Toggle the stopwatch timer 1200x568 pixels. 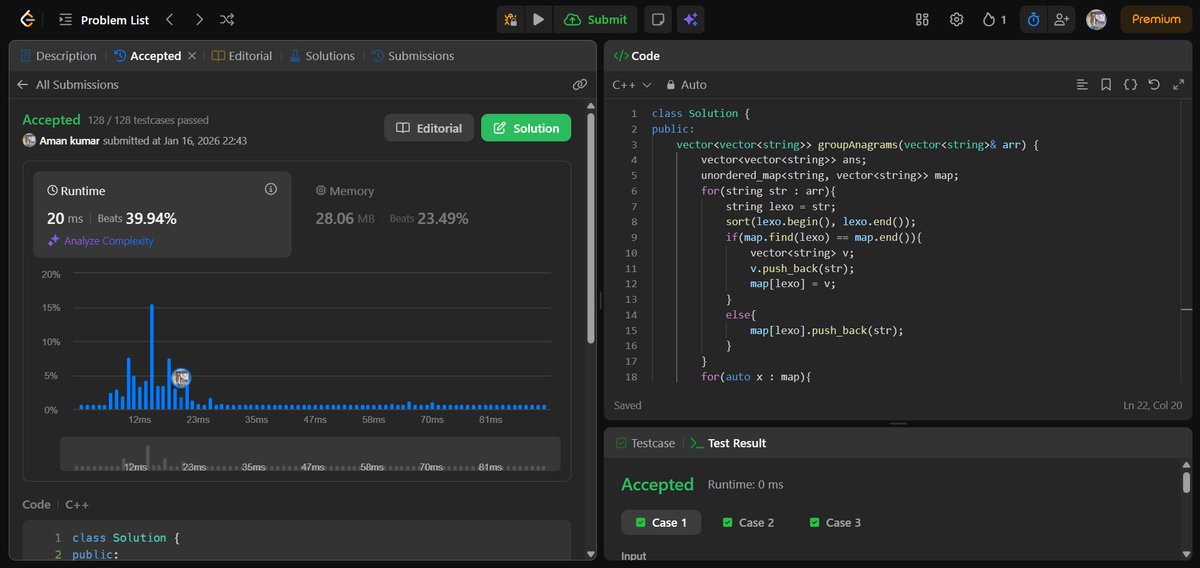pyautogui.click(x=1033, y=19)
